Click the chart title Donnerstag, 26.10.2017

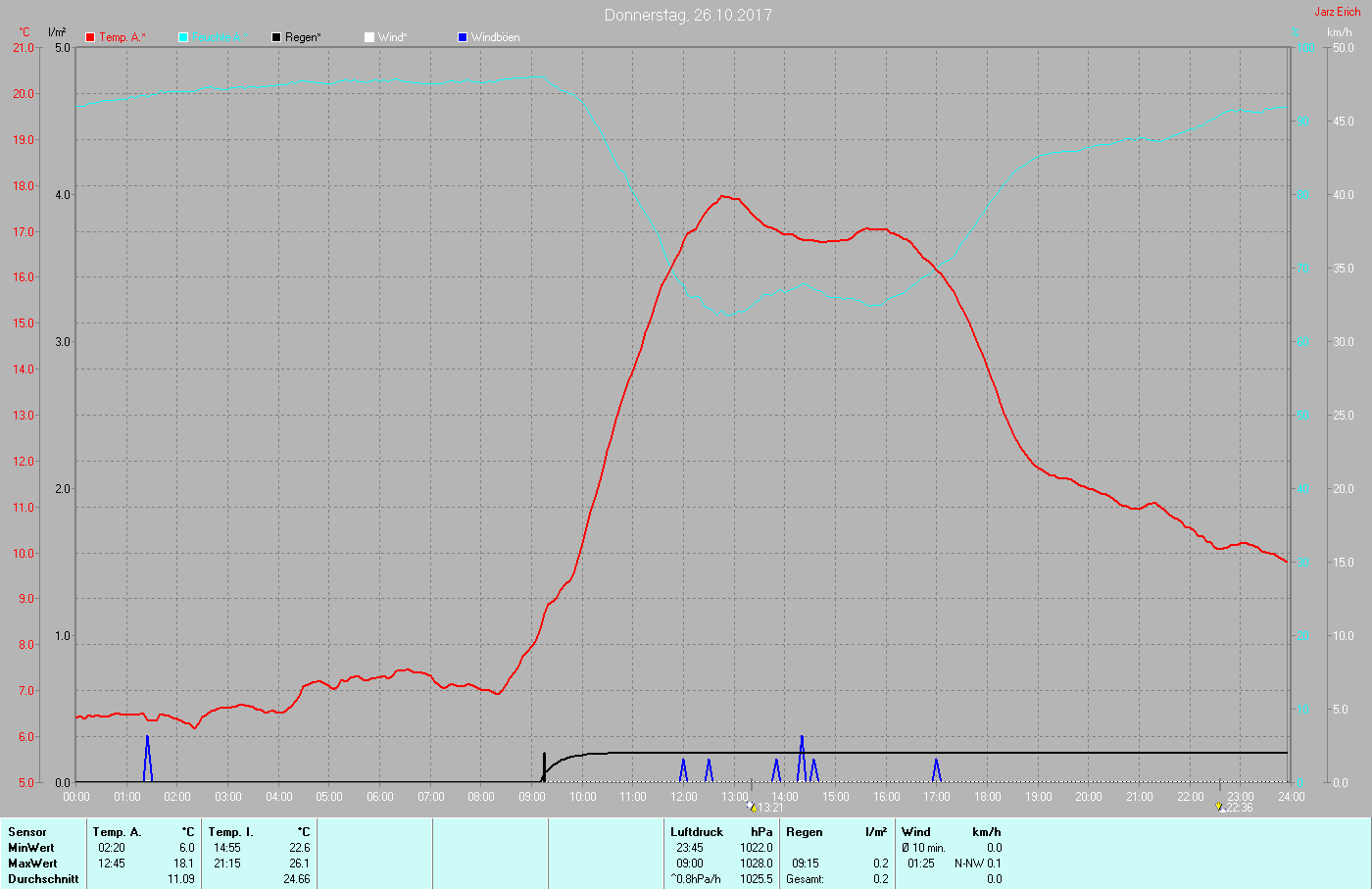(688, 15)
